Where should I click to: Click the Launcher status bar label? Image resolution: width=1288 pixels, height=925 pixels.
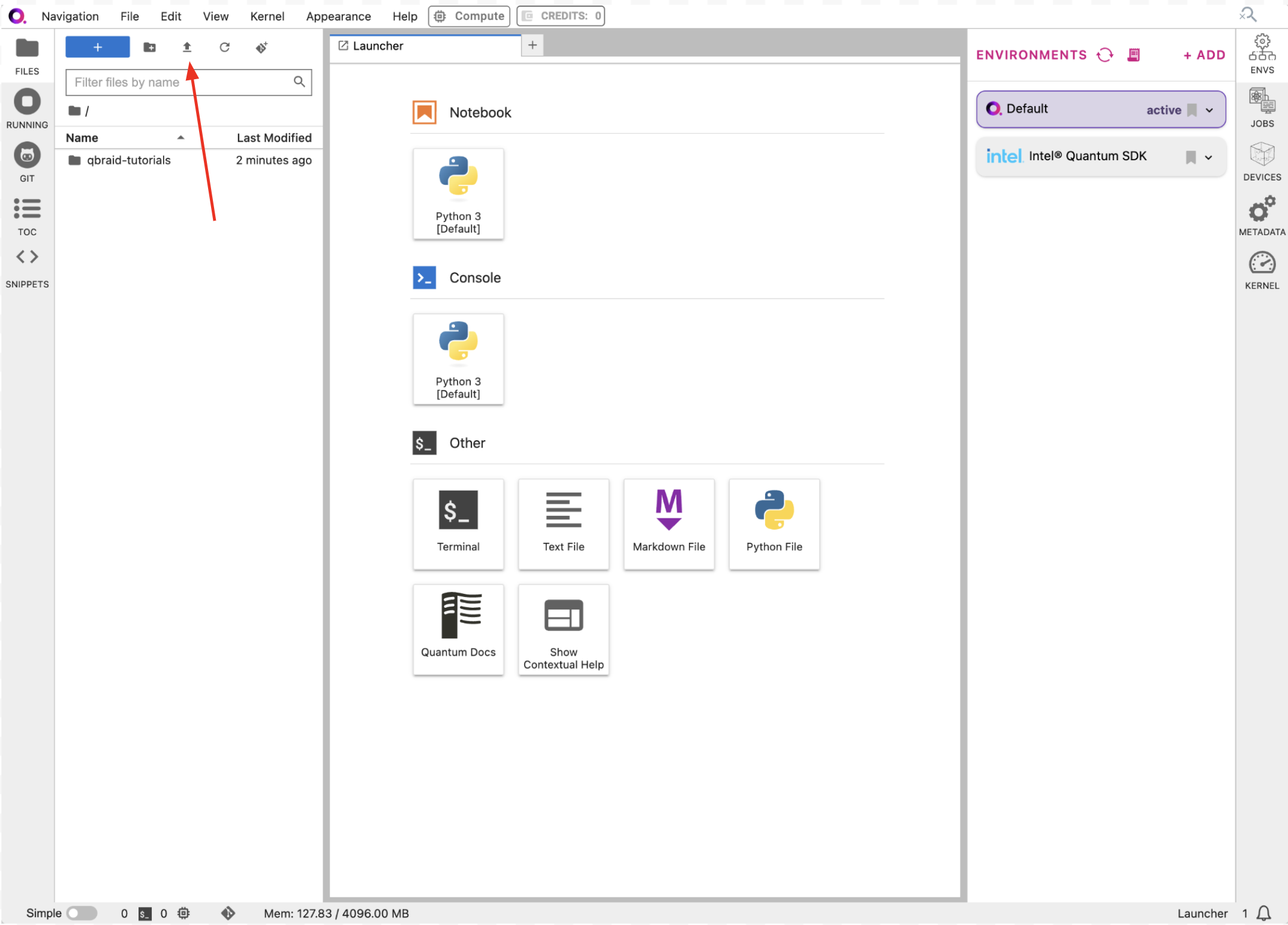click(x=1202, y=914)
